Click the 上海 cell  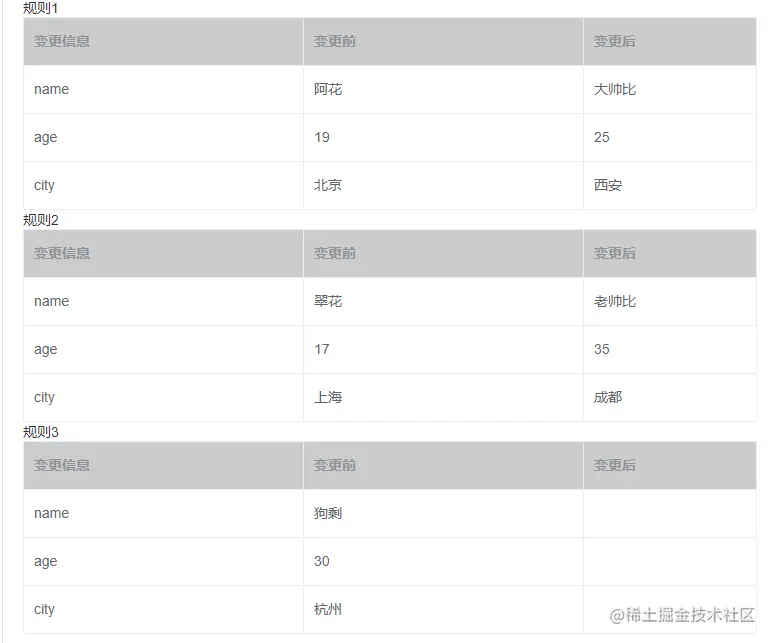click(x=328, y=398)
